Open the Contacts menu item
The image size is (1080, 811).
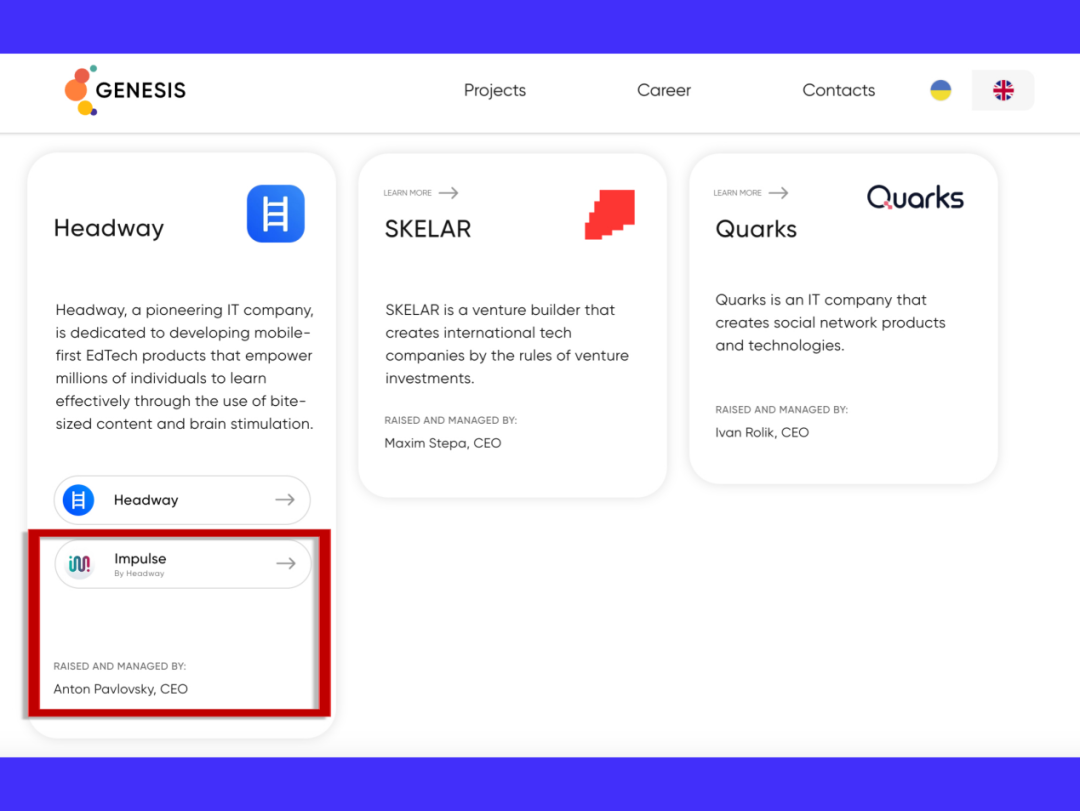point(838,90)
